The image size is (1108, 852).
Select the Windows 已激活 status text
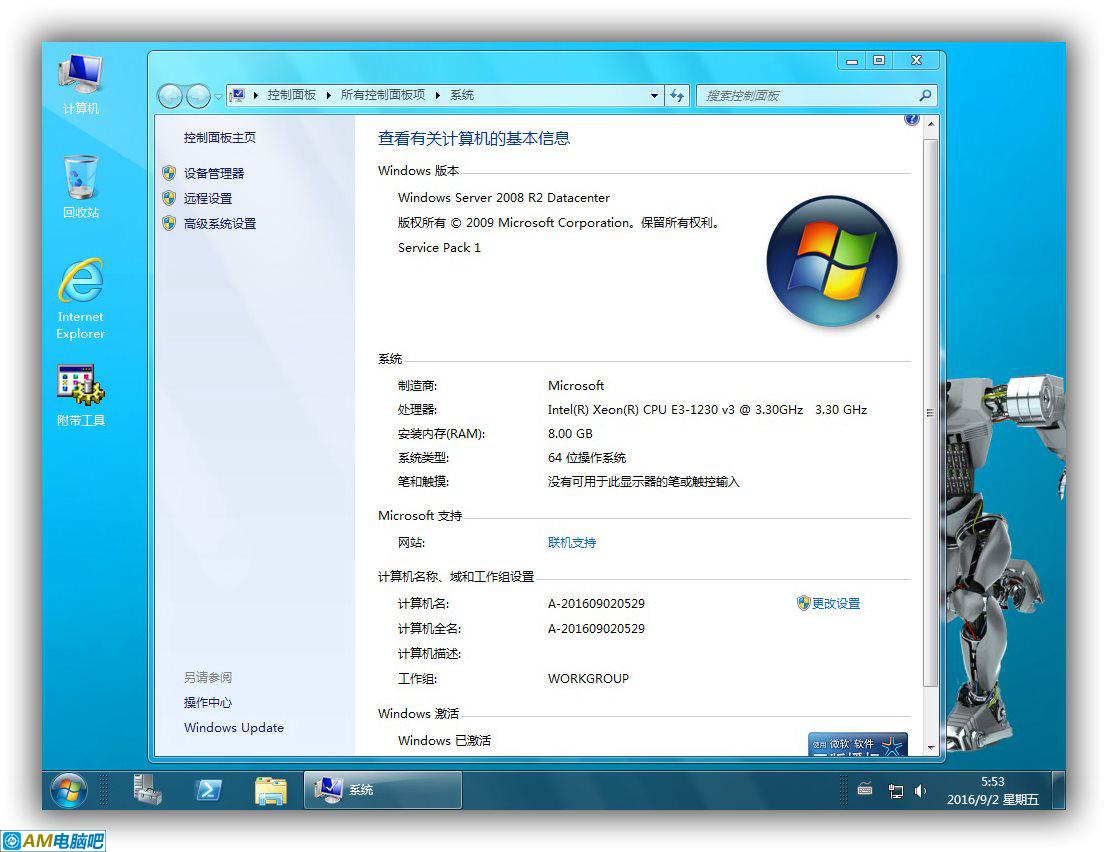click(444, 740)
